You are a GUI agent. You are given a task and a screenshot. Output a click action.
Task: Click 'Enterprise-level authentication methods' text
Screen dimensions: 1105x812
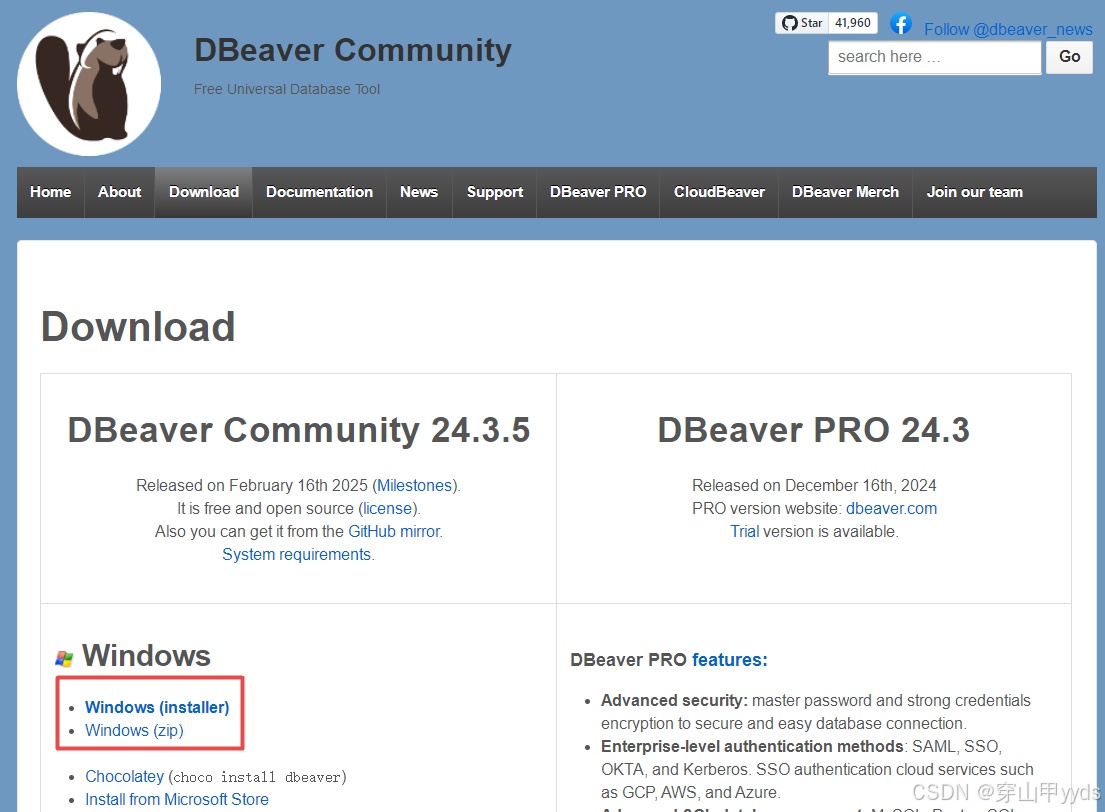point(752,746)
